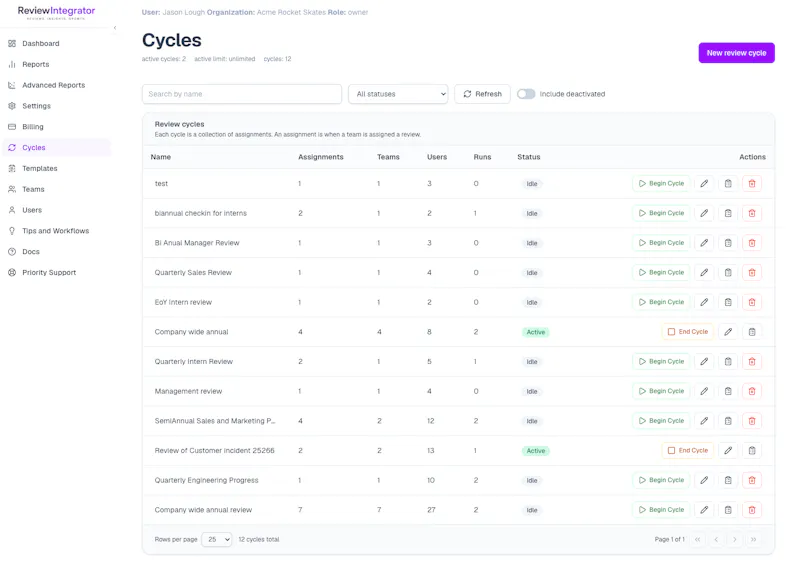Delete the 'Company wide annual review' cycle

pyautogui.click(x=752, y=509)
